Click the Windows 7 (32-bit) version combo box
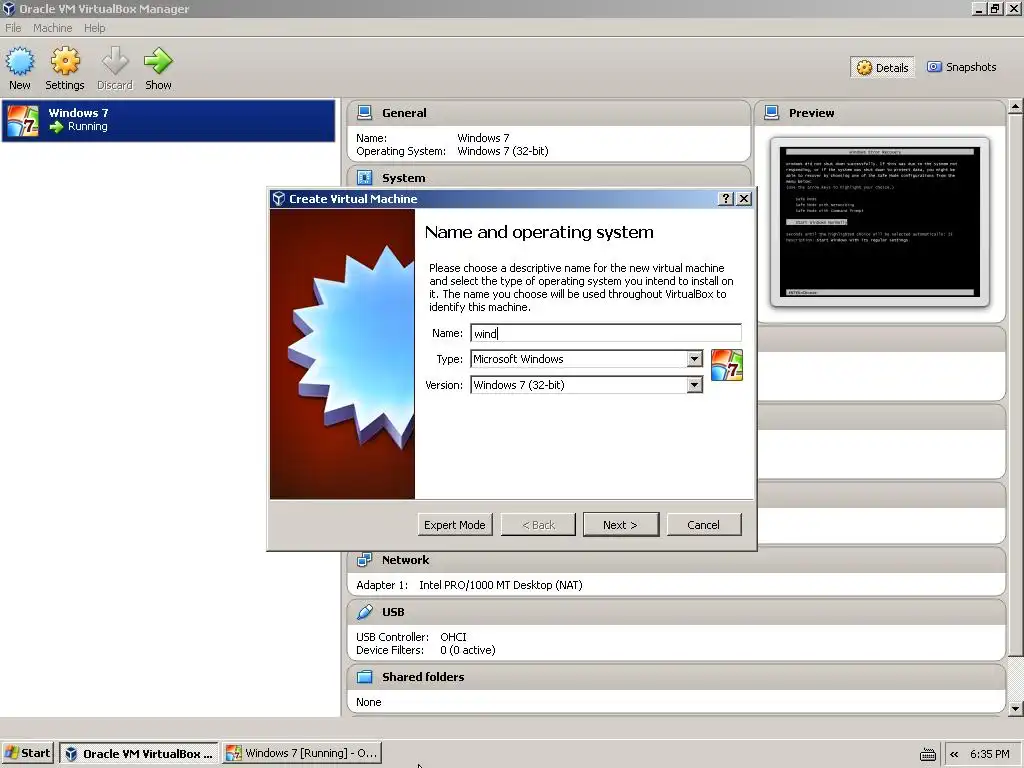Viewport: 1024px width, 768px height. point(586,385)
